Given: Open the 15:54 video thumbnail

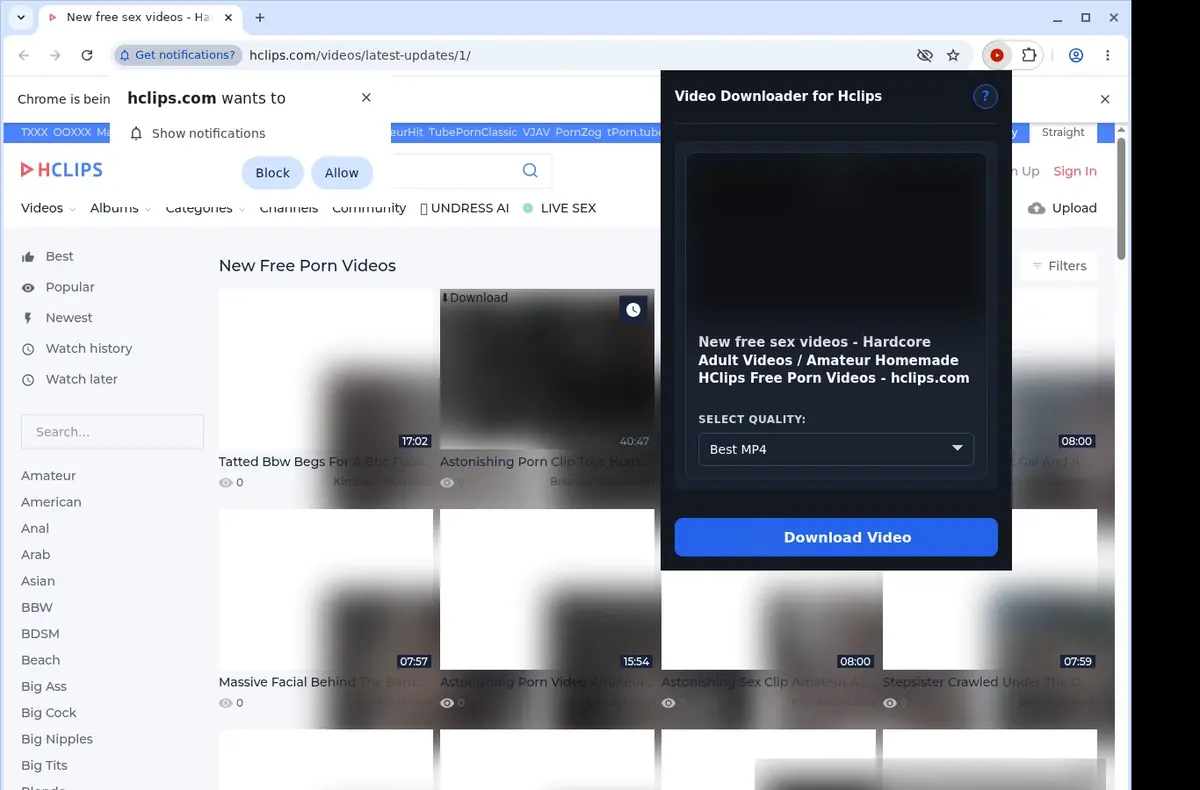Looking at the screenshot, I should click(x=547, y=589).
